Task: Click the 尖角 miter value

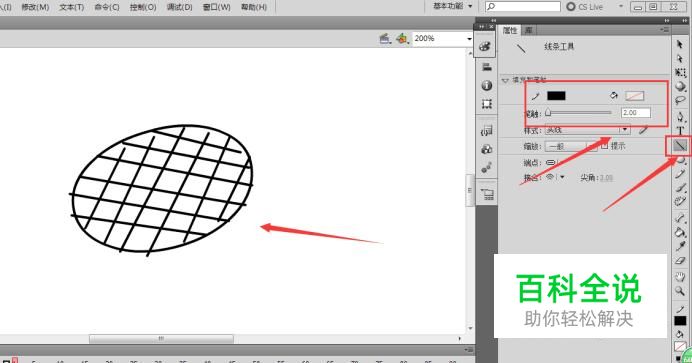Action: (606, 178)
